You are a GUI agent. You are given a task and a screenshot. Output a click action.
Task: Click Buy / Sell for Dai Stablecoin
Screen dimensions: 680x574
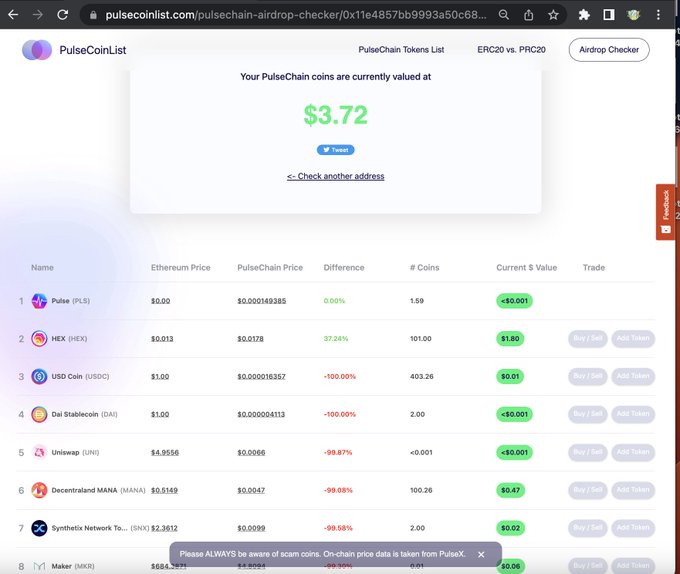point(588,414)
